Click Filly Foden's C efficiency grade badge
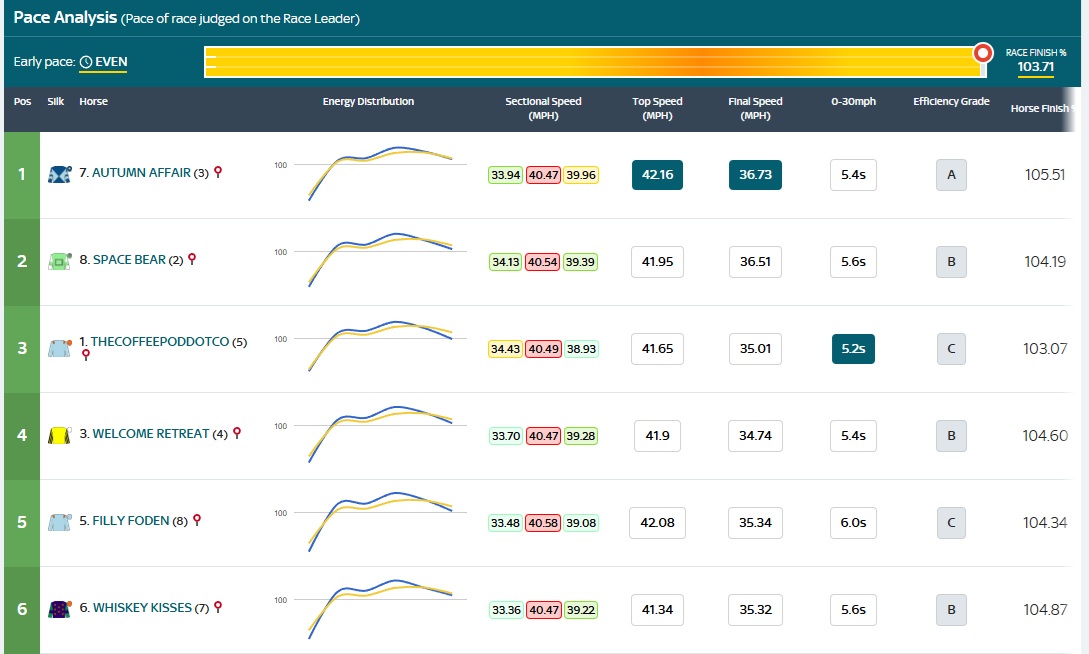The width and height of the screenshot is (1089, 654). [951, 523]
